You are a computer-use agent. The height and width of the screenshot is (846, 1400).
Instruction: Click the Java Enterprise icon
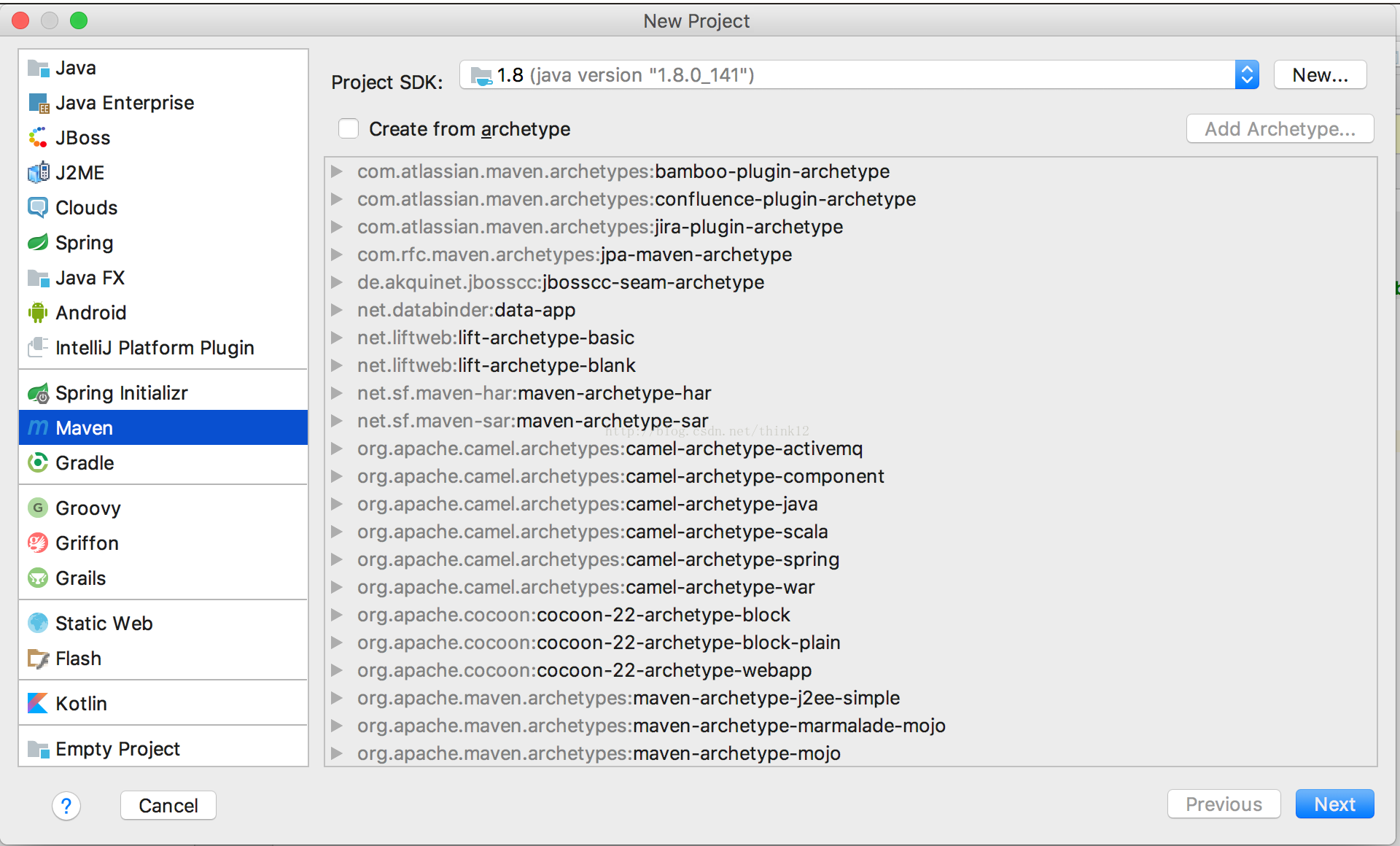[38, 103]
